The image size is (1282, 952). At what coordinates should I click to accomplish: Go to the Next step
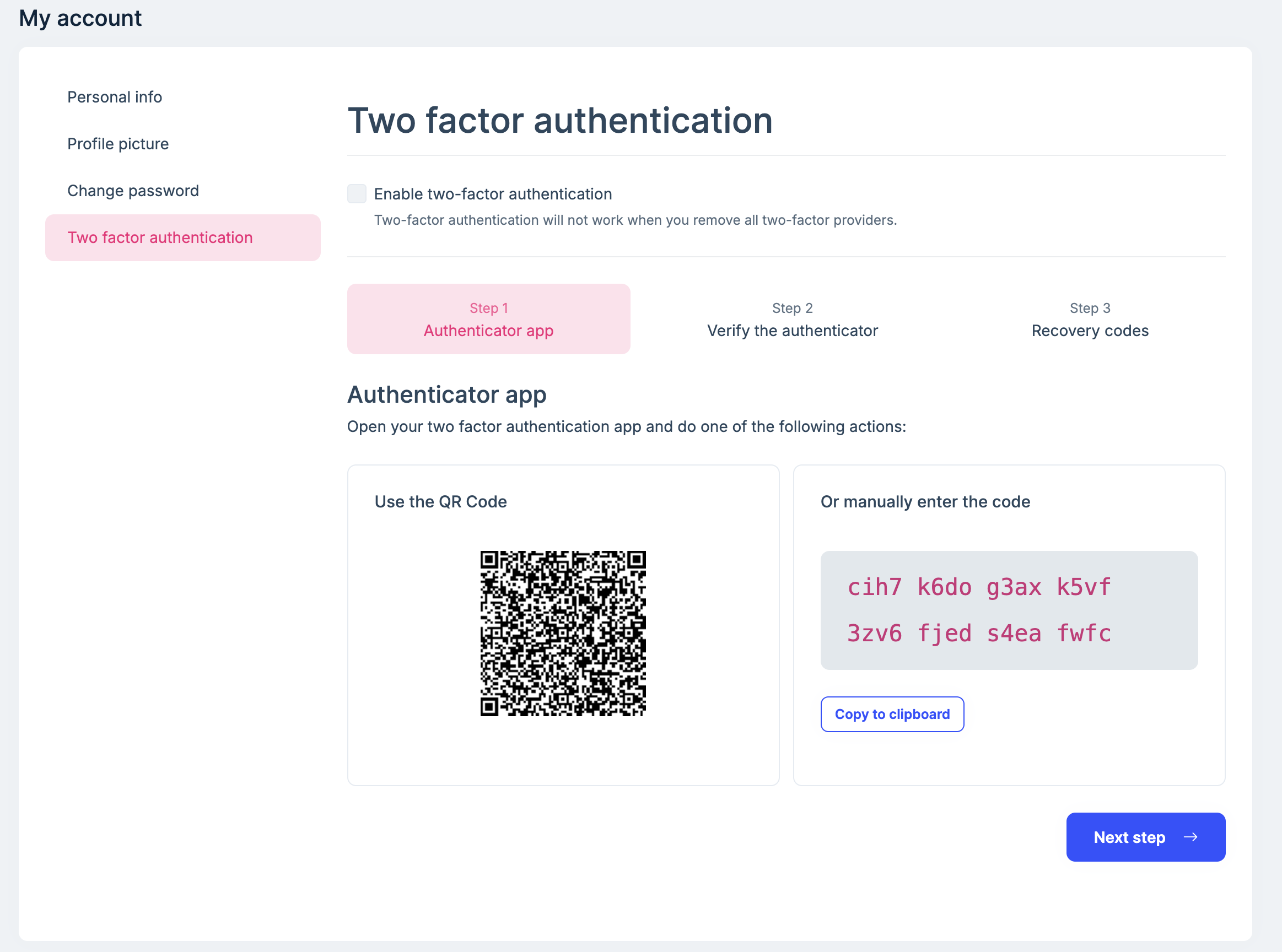click(1145, 837)
